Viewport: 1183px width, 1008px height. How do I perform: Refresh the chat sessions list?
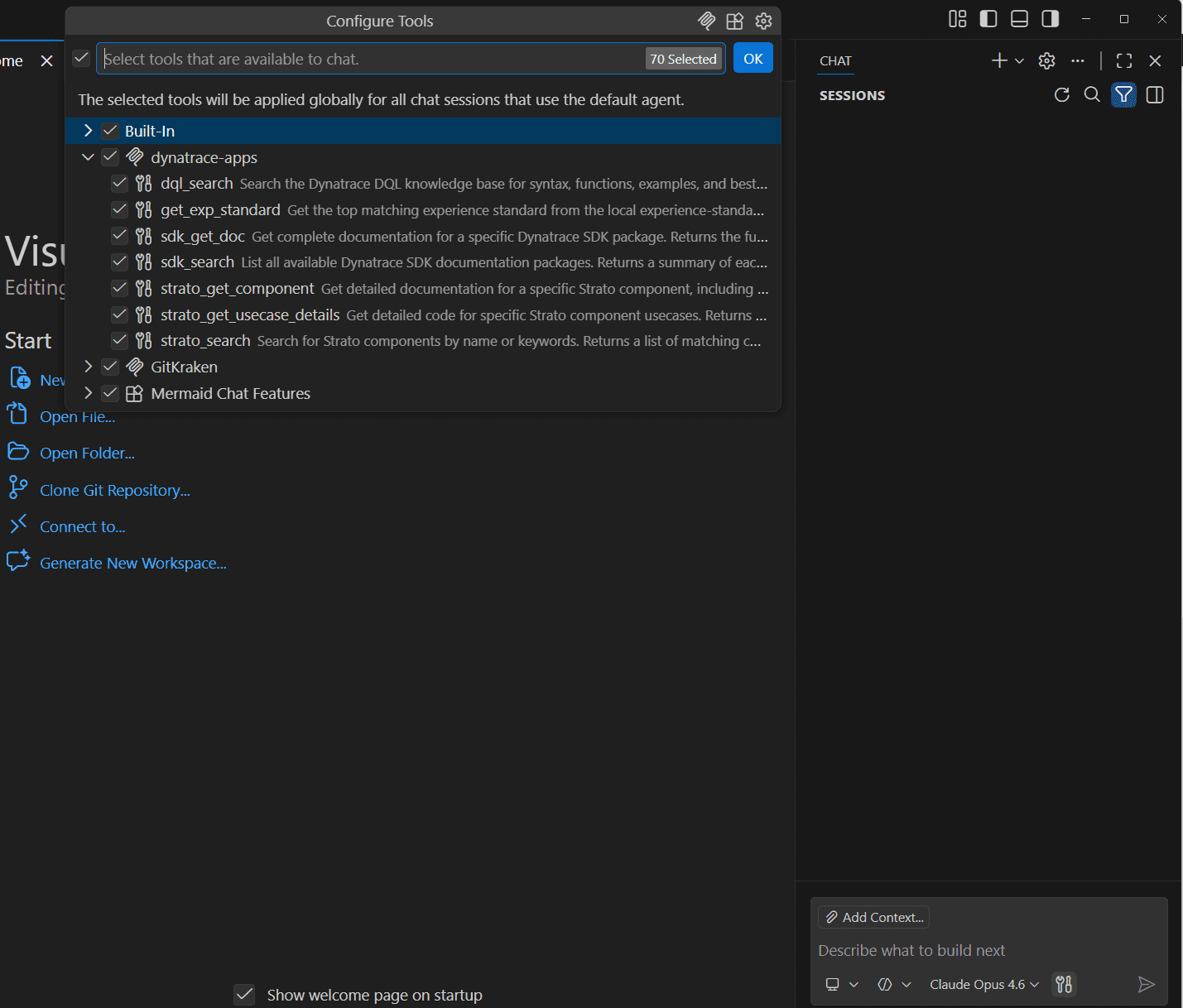coord(1061,94)
